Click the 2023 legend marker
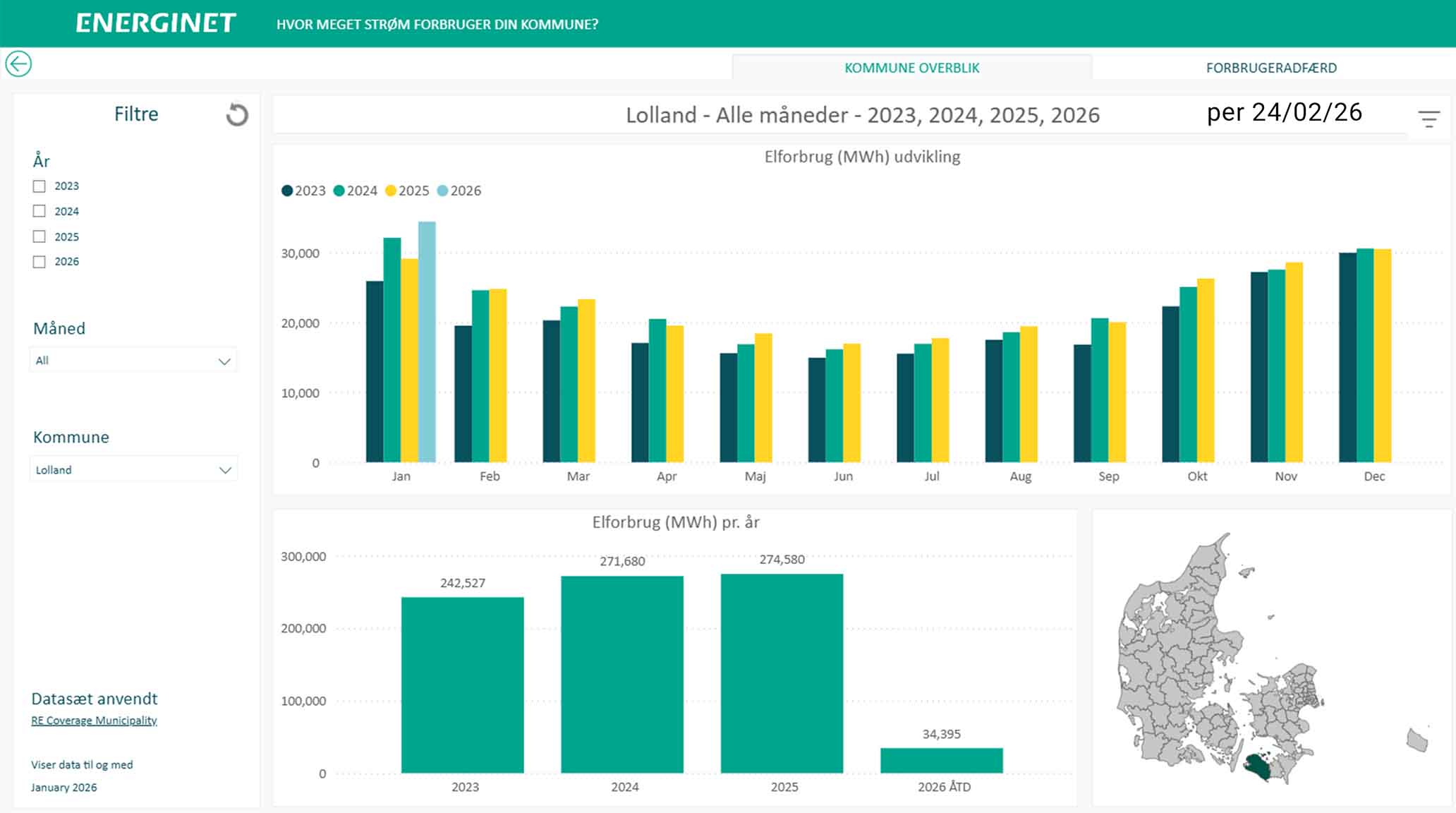Image resolution: width=1456 pixels, height=813 pixels. pyautogui.click(x=287, y=191)
